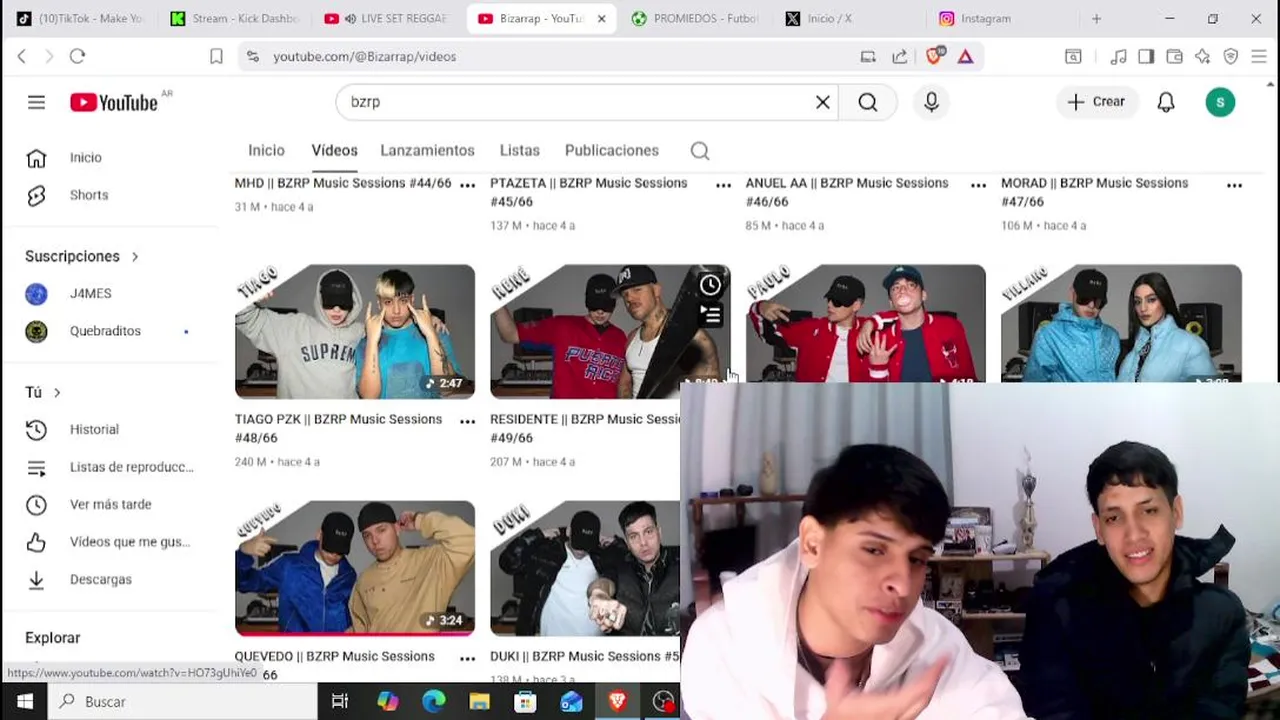Add RESIDENTE video to the queue

(x=710, y=316)
